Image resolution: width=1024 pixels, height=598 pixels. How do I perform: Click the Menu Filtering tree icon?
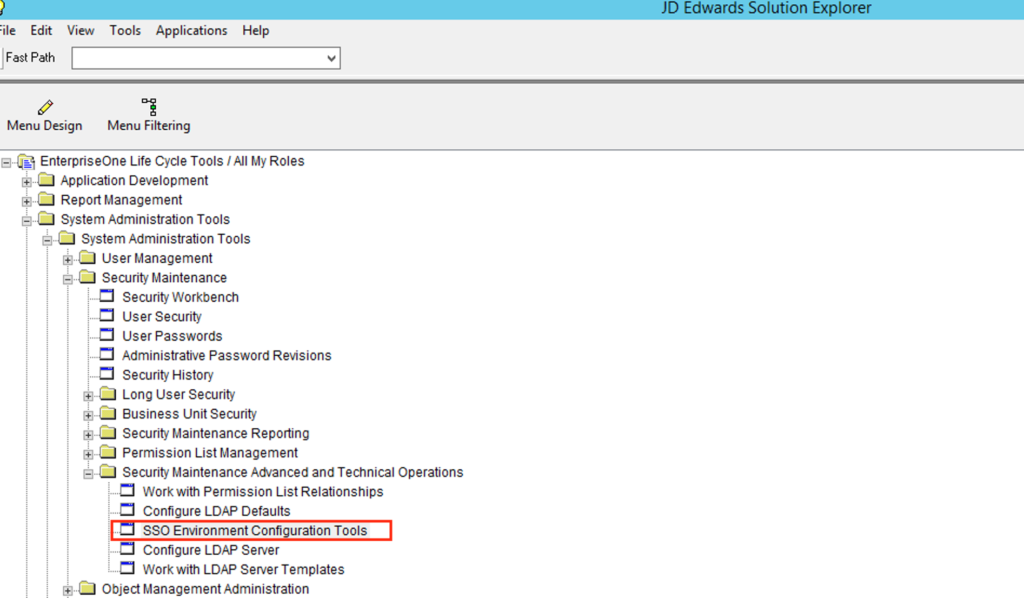point(149,106)
